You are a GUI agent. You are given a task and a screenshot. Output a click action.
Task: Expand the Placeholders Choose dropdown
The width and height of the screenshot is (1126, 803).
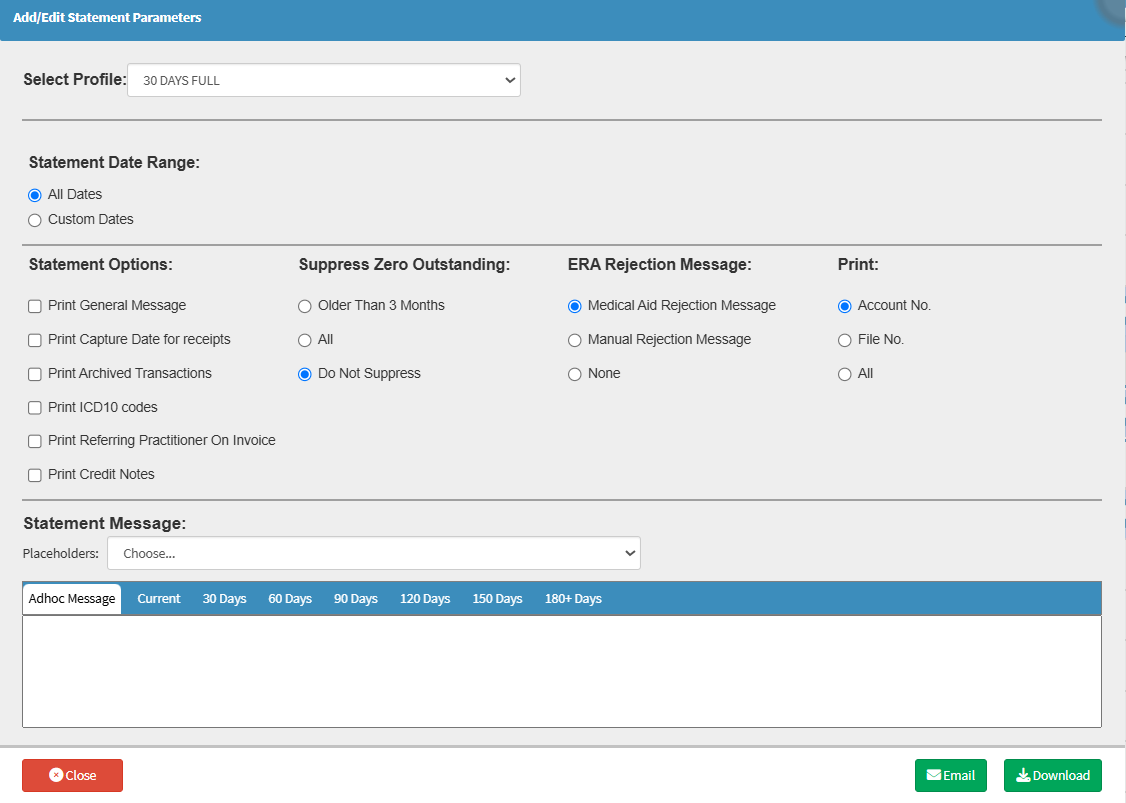tap(373, 553)
